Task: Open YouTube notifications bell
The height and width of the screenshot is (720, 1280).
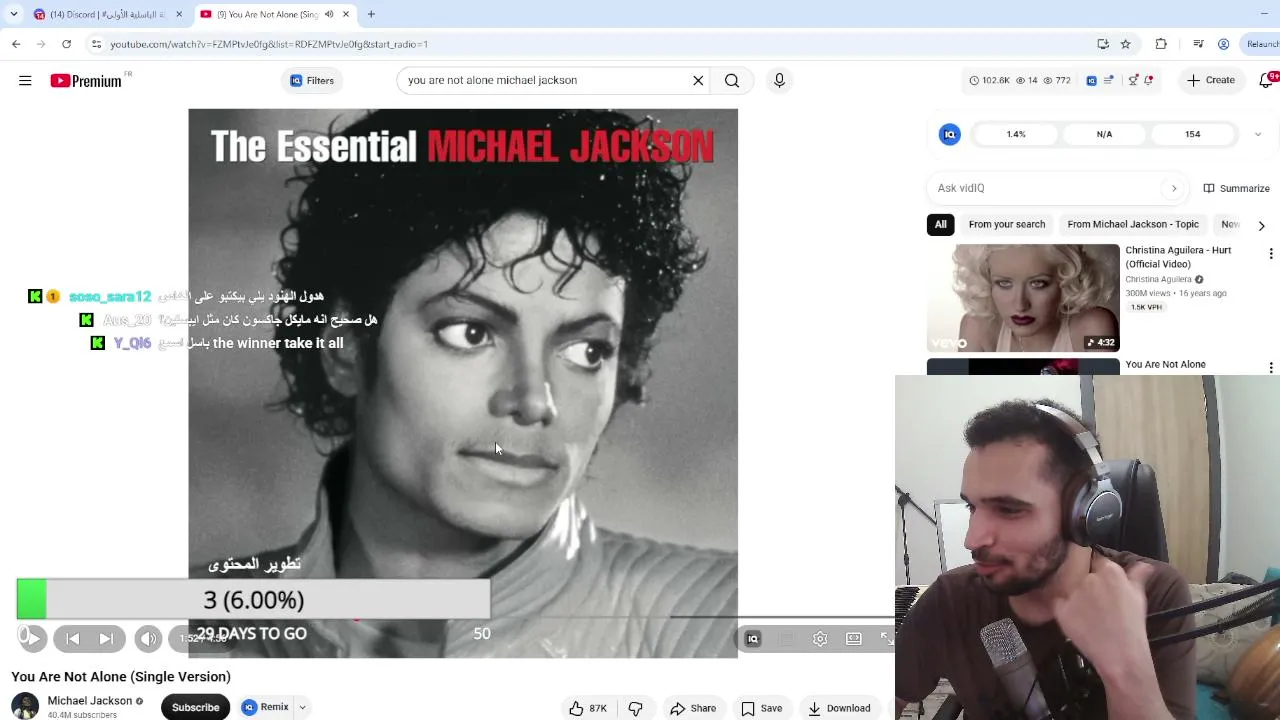Action: [1267, 80]
